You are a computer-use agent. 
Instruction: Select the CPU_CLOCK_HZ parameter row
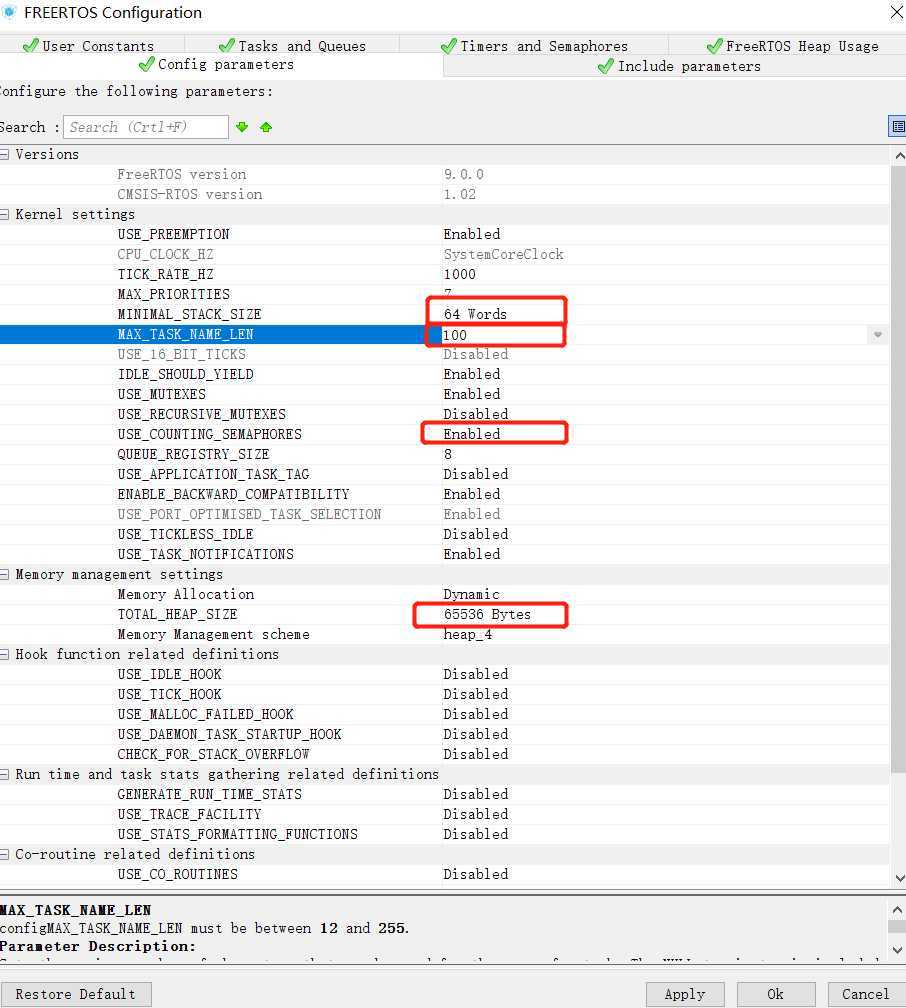click(445, 254)
